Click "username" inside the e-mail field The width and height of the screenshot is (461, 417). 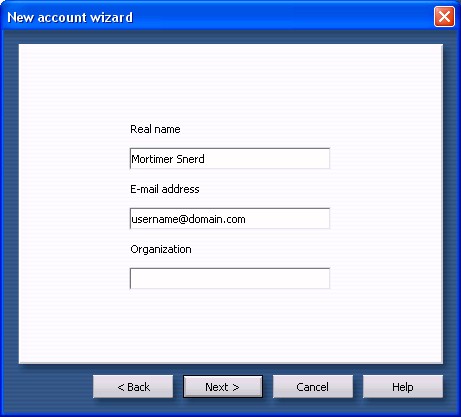pos(155,220)
